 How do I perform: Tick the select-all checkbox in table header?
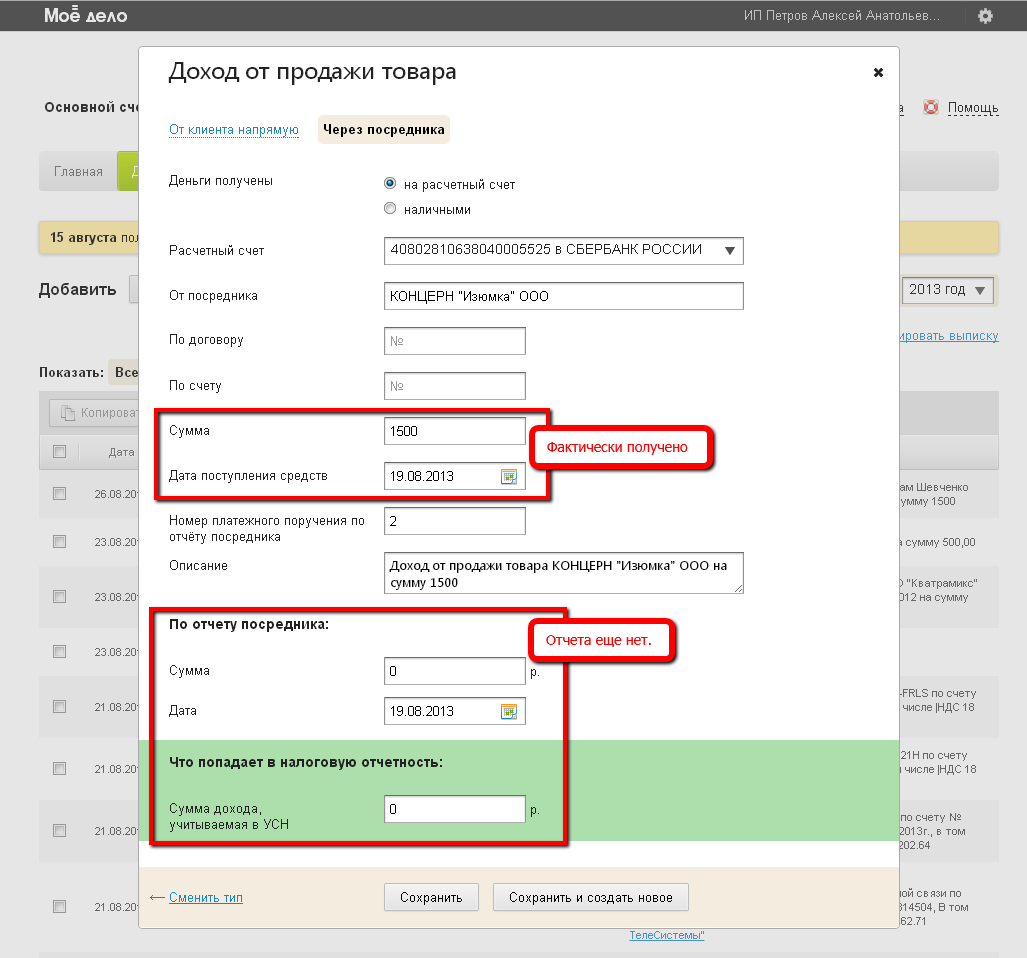click(x=59, y=452)
